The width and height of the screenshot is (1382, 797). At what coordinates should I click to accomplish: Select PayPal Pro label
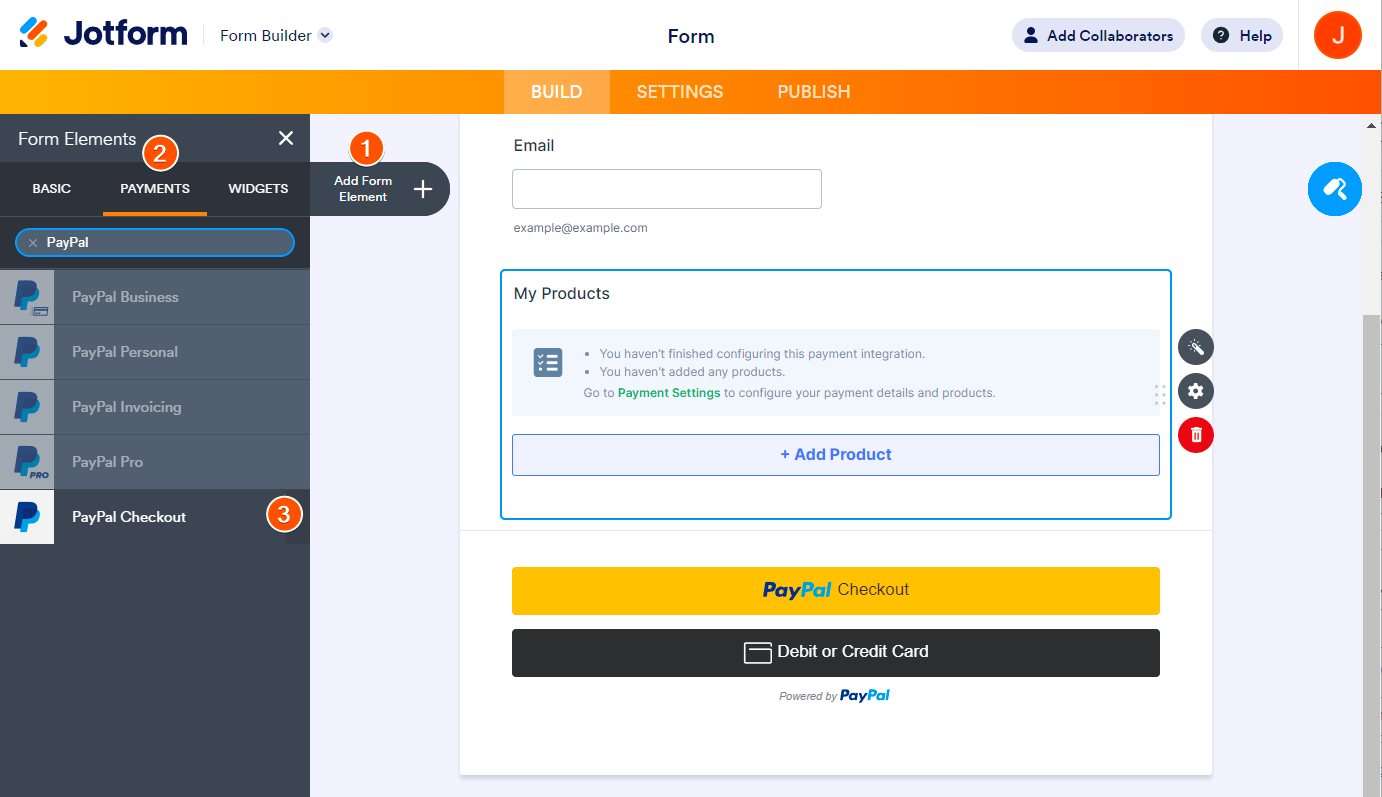coord(107,462)
